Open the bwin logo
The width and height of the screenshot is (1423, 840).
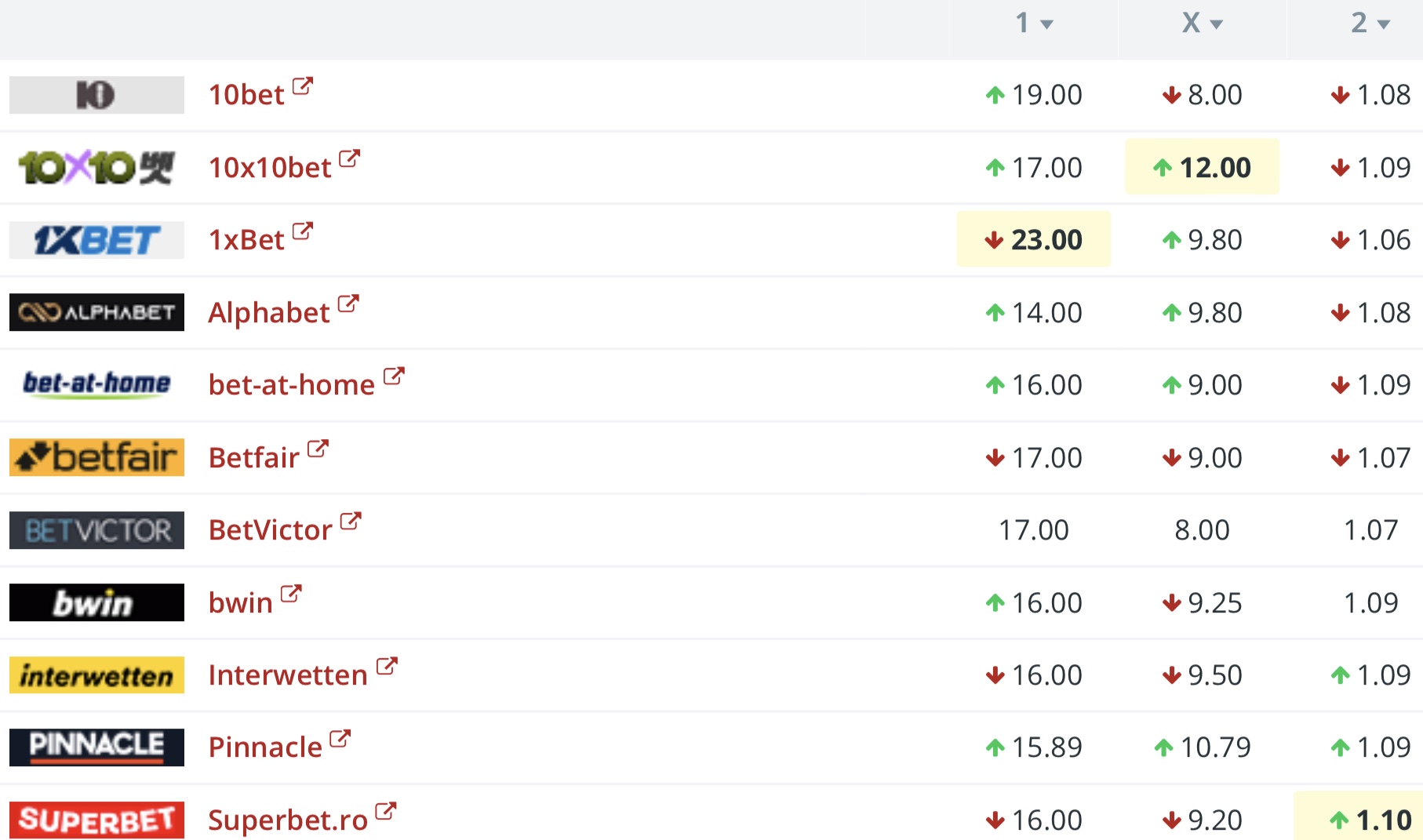tap(96, 602)
